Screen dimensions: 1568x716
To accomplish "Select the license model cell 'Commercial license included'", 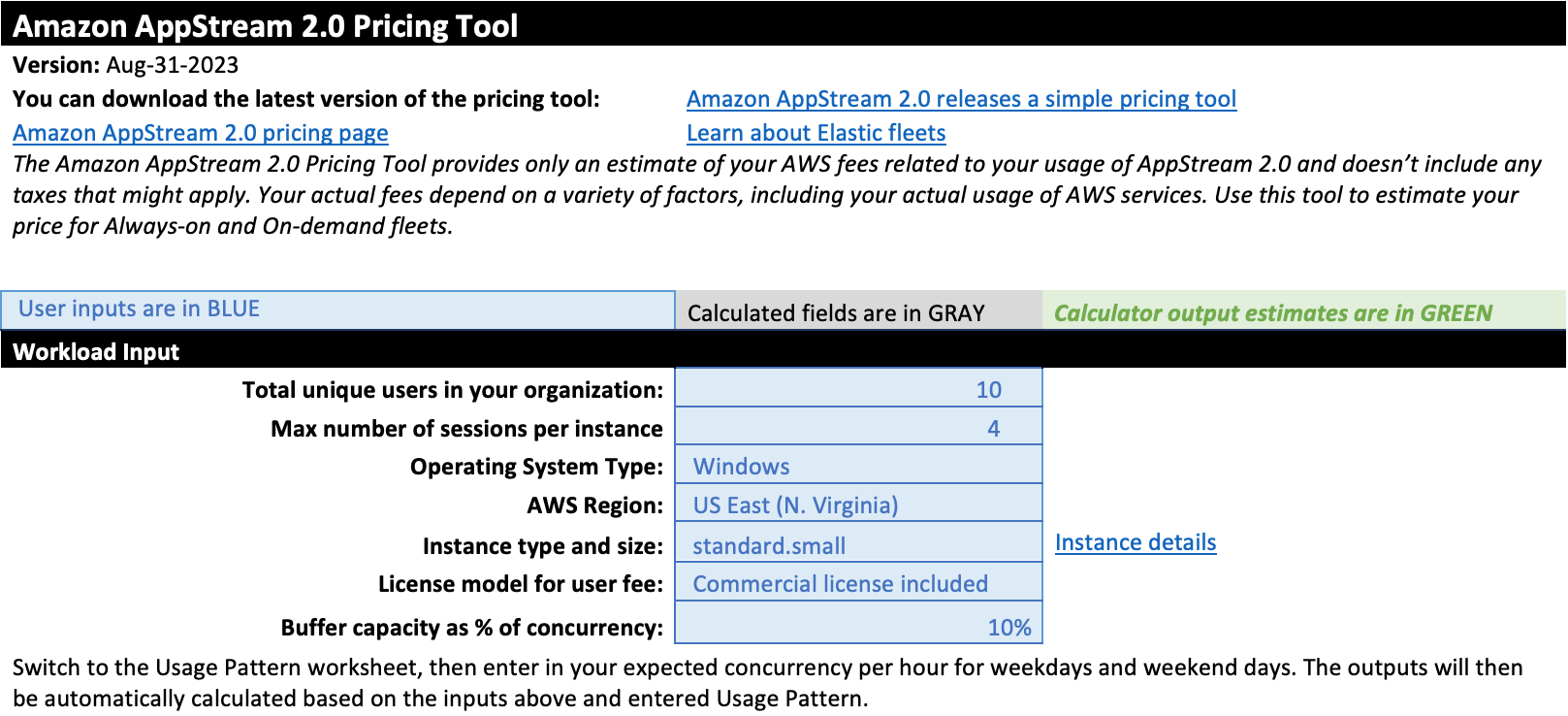I will pyautogui.click(x=858, y=582).
